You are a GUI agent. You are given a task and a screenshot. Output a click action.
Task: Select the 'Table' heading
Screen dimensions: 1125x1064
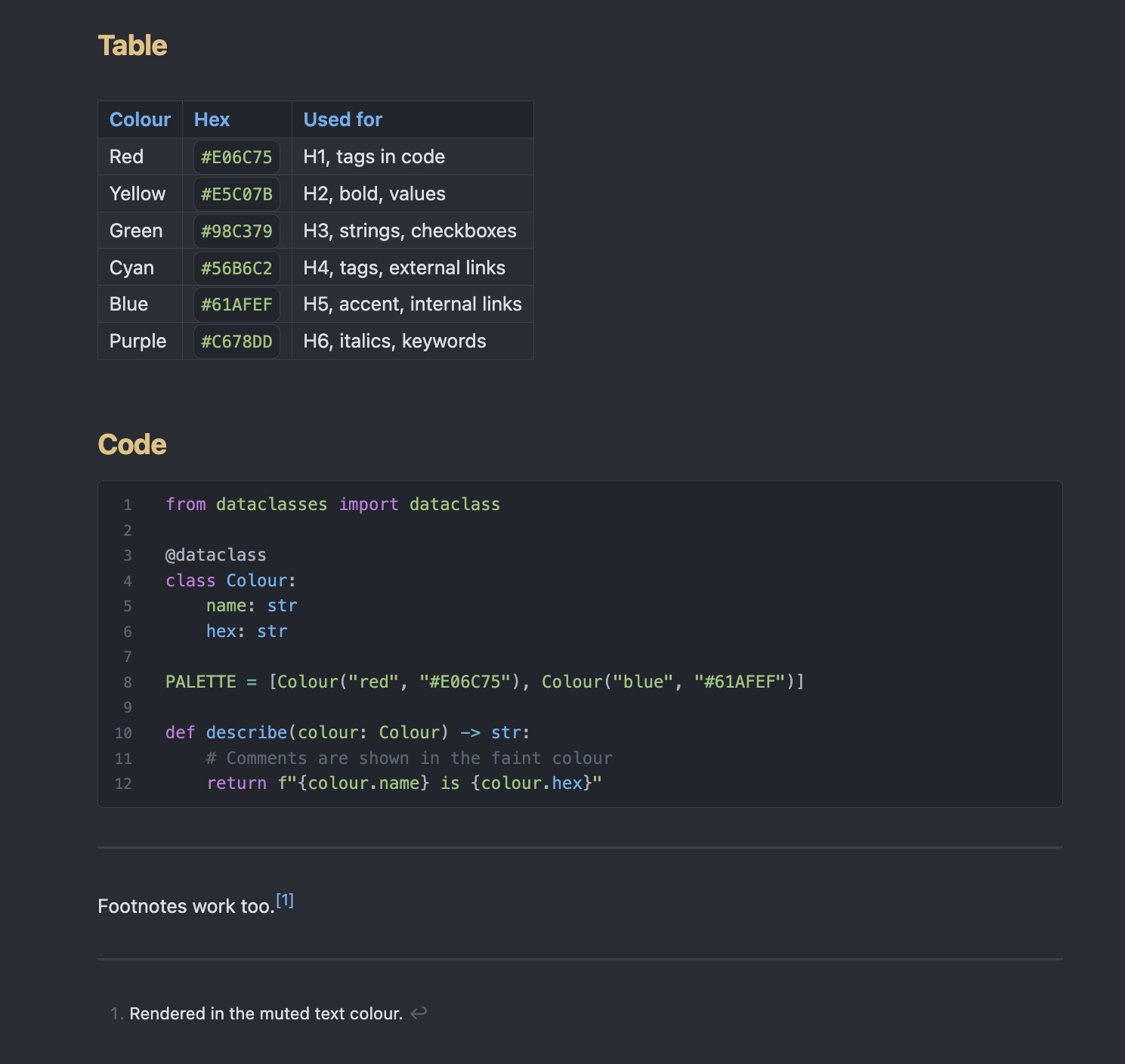click(132, 45)
